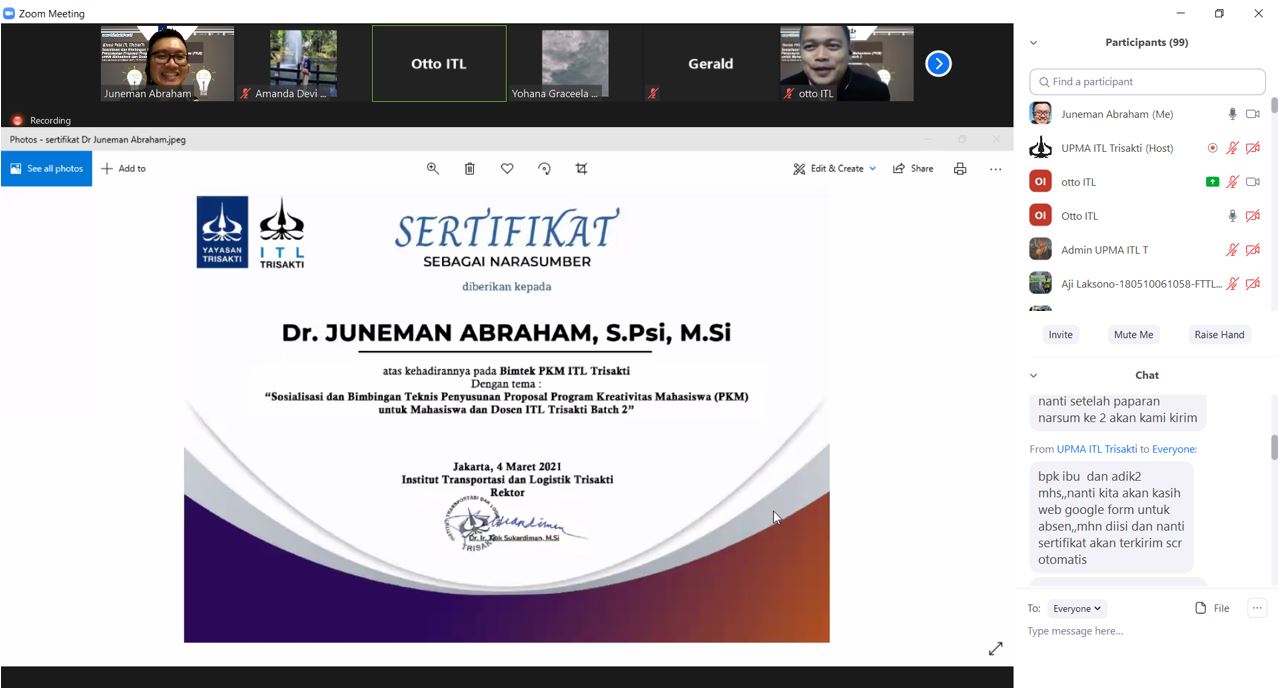Click the Everyone: link in chat header
The image size is (1278, 688).
1174,449
